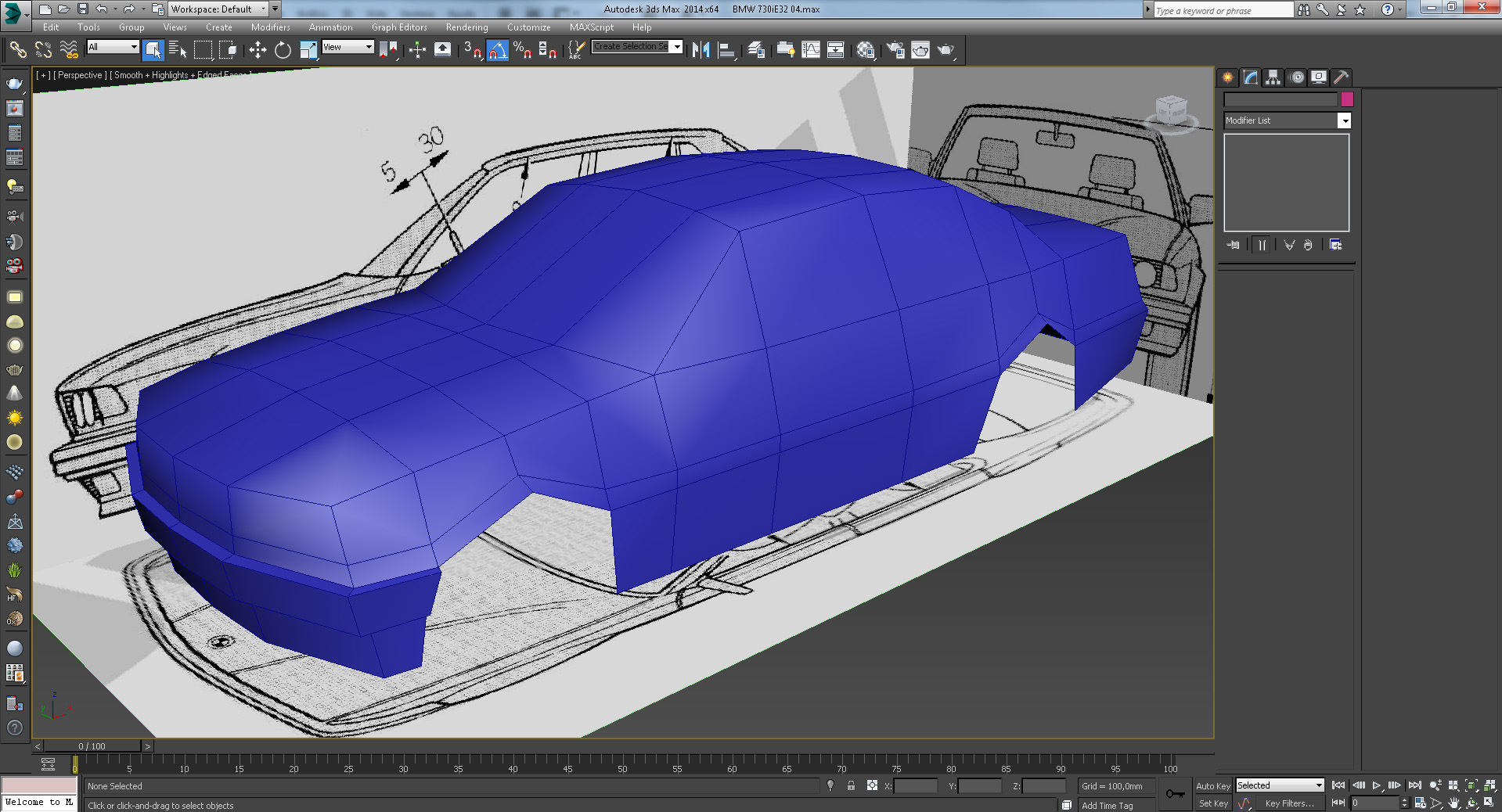Enable Auto Key animation mode
Image resolution: width=1502 pixels, height=812 pixels.
[x=1212, y=785]
